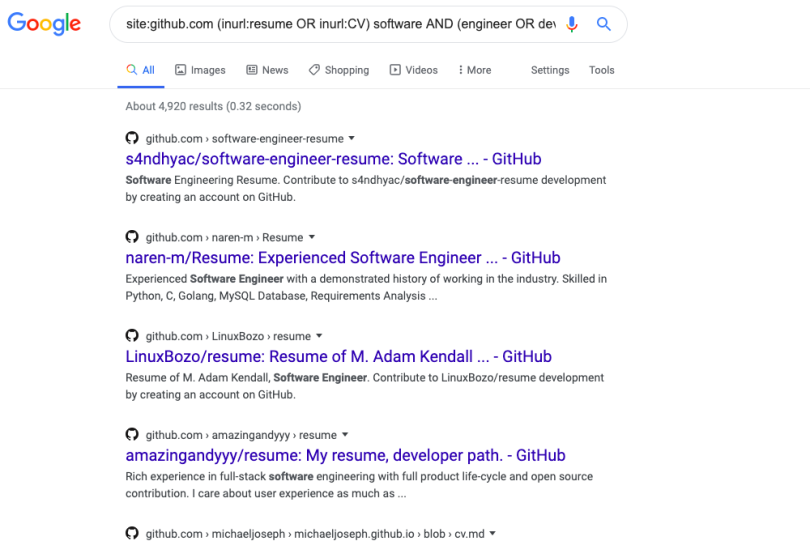Image resolution: width=810 pixels, height=541 pixels.
Task: Open s4ndhyac/software-engineer-resume result link
Action: [333, 159]
